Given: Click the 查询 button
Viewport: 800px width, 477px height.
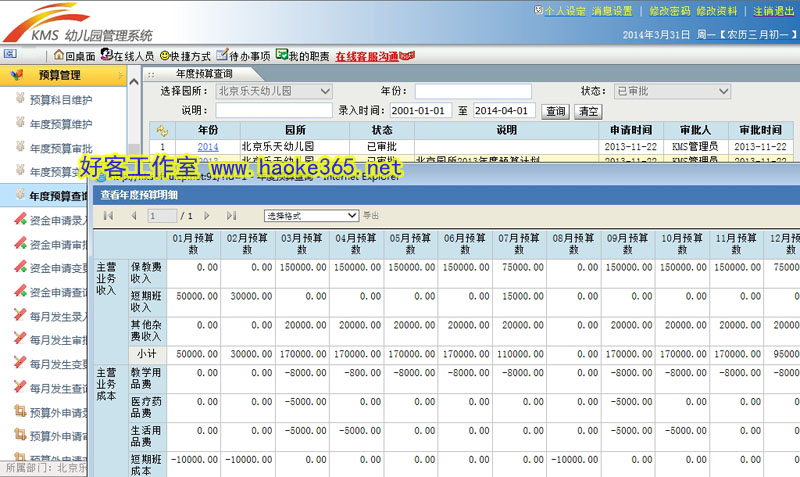Looking at the screenshot, I should click(556, 111).
